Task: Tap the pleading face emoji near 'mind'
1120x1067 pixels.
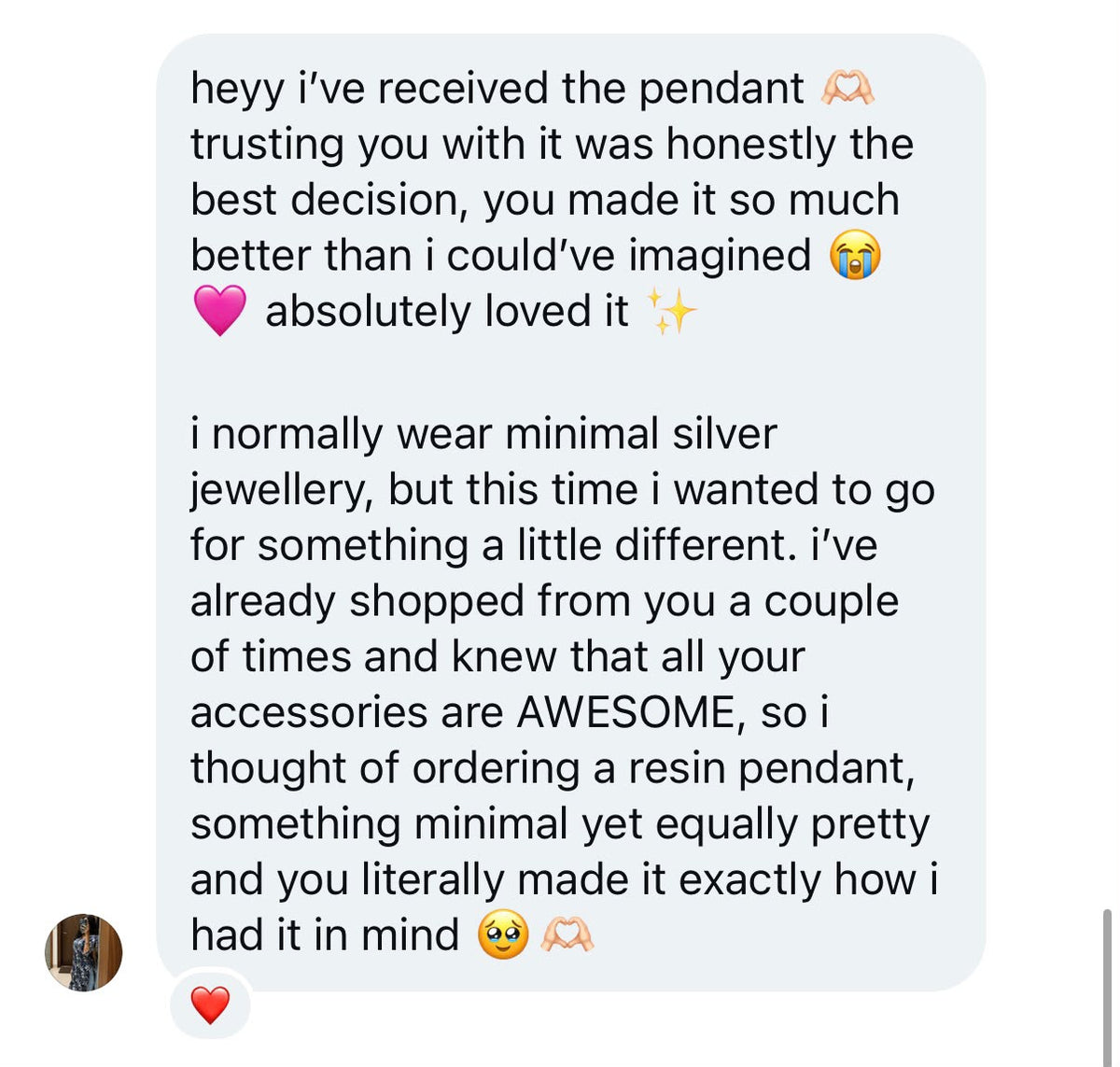Action: [x=503, y=934]
